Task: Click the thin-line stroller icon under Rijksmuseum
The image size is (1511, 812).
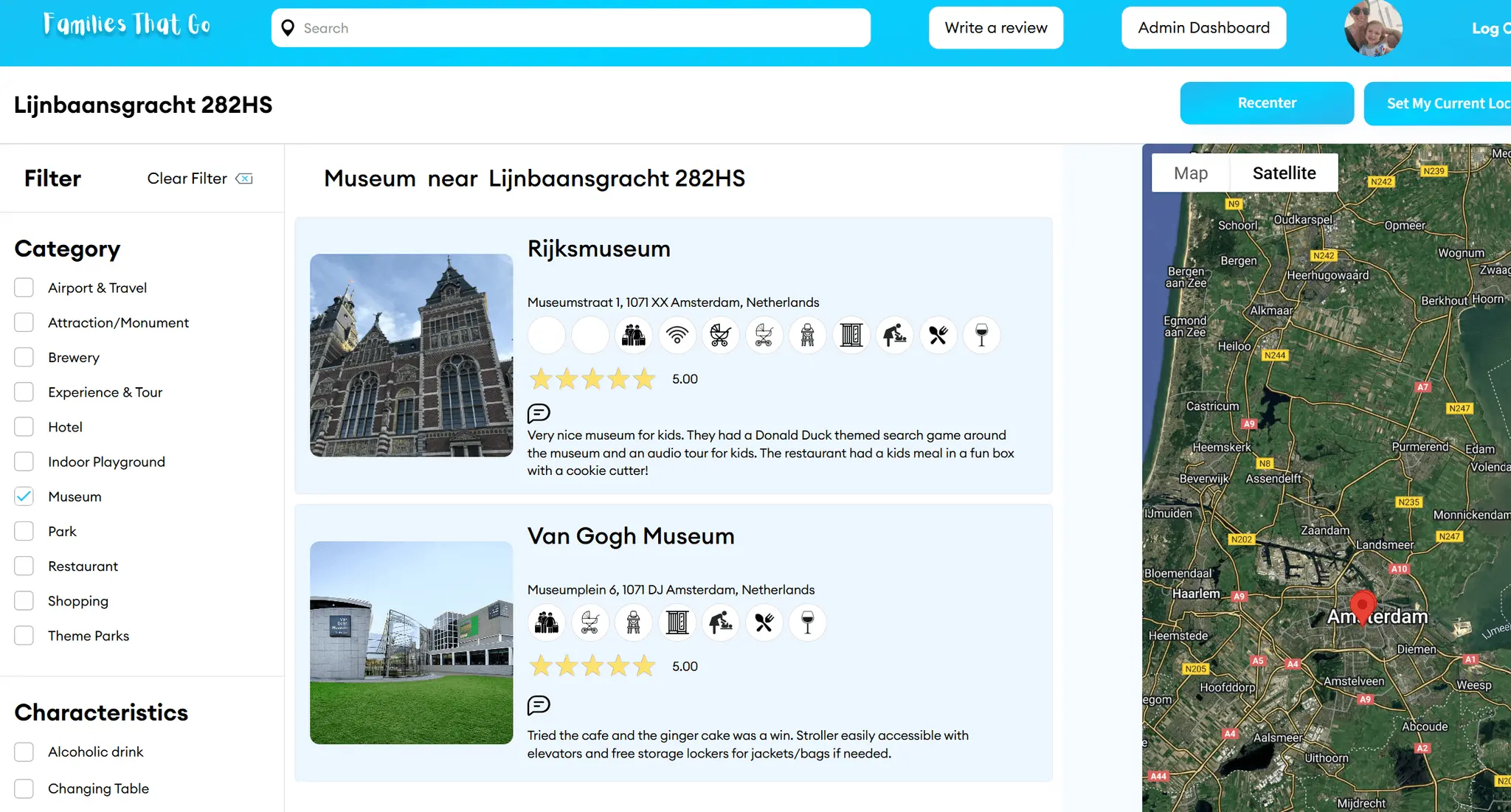Action: (764, 336)
